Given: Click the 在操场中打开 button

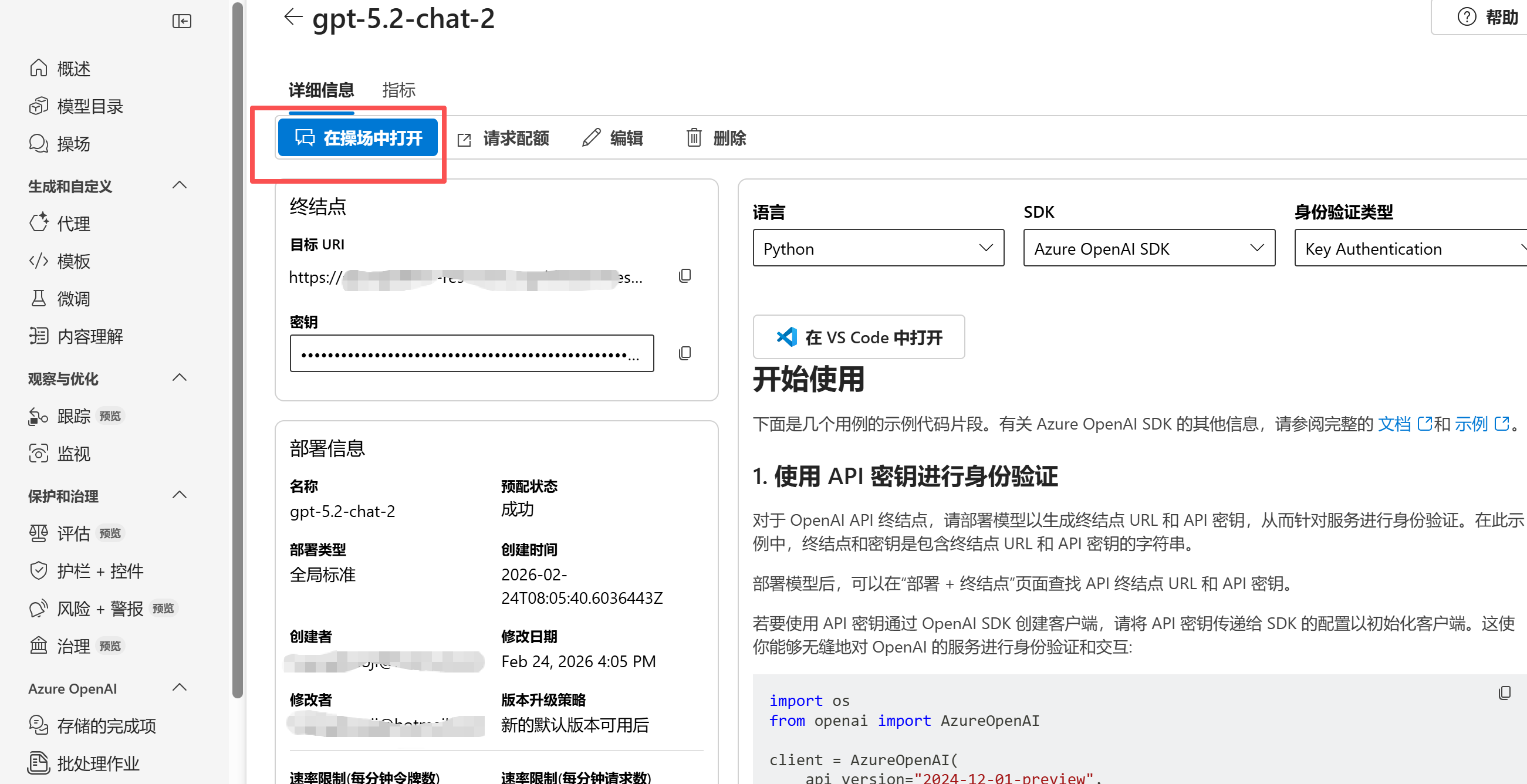Looking at the screenshot, I should [x=358, y=138].
